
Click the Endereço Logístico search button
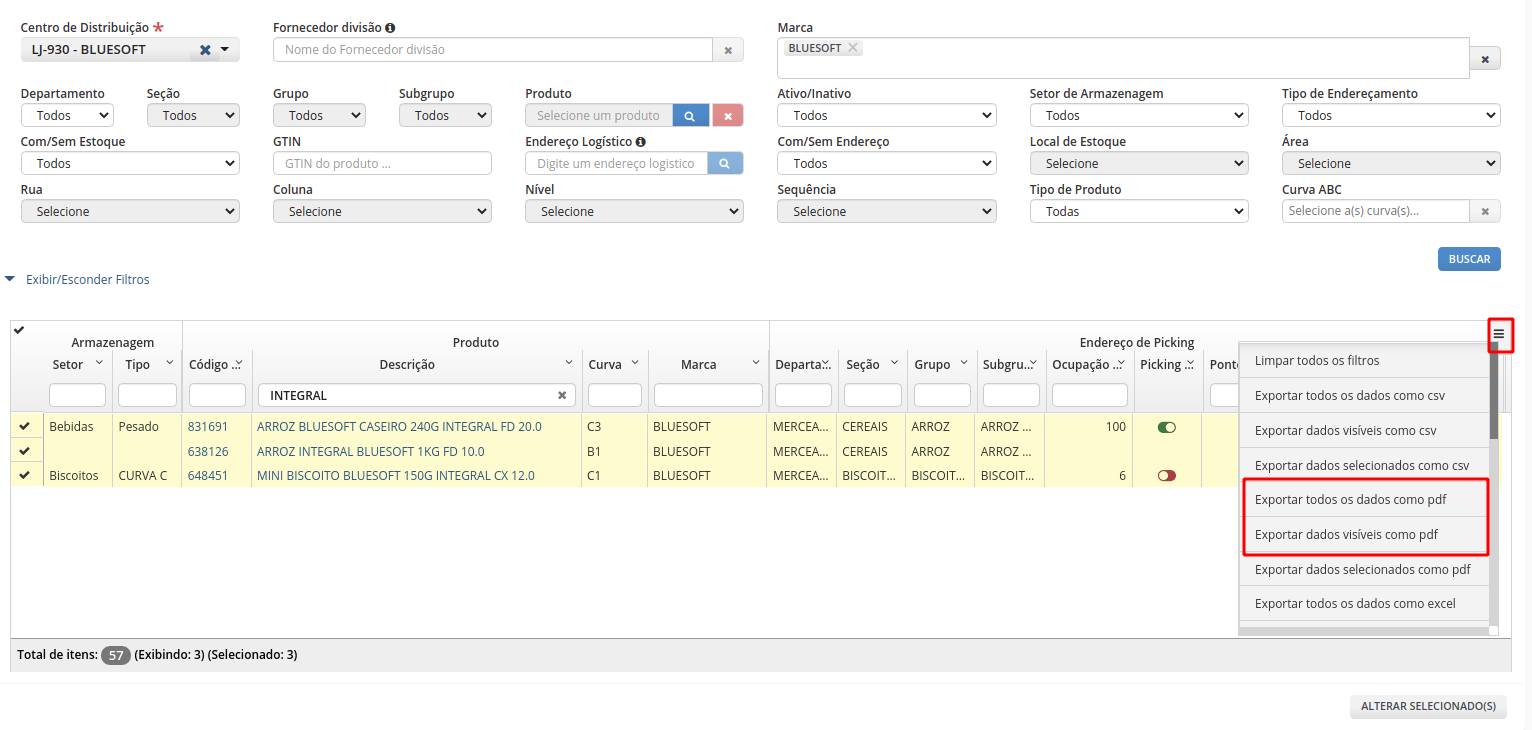(x=725, y=163)
